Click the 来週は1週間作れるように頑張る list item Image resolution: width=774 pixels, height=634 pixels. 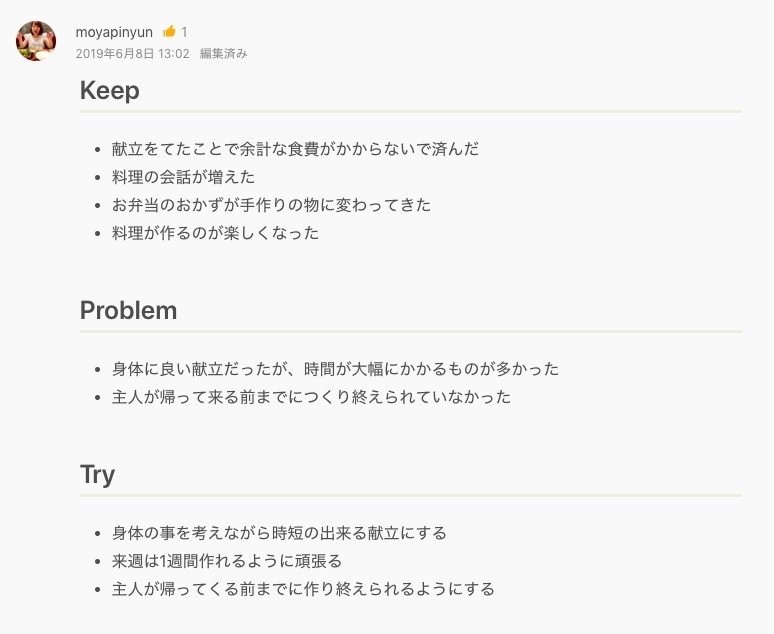(226, 561)
